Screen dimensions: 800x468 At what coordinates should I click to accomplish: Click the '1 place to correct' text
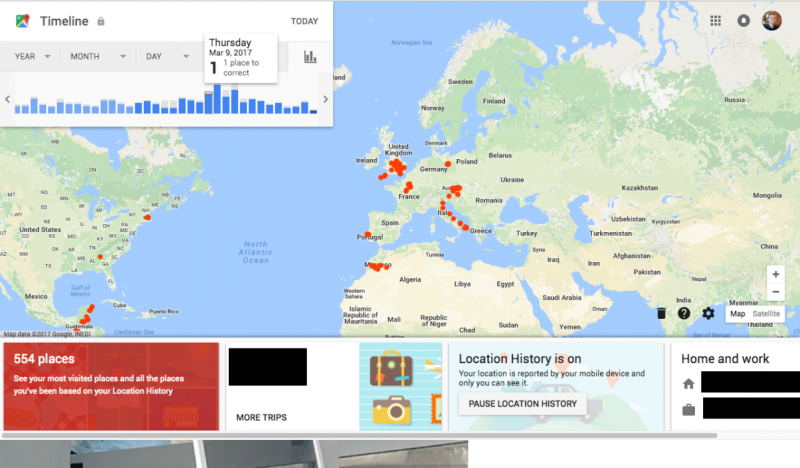point(241,68)
